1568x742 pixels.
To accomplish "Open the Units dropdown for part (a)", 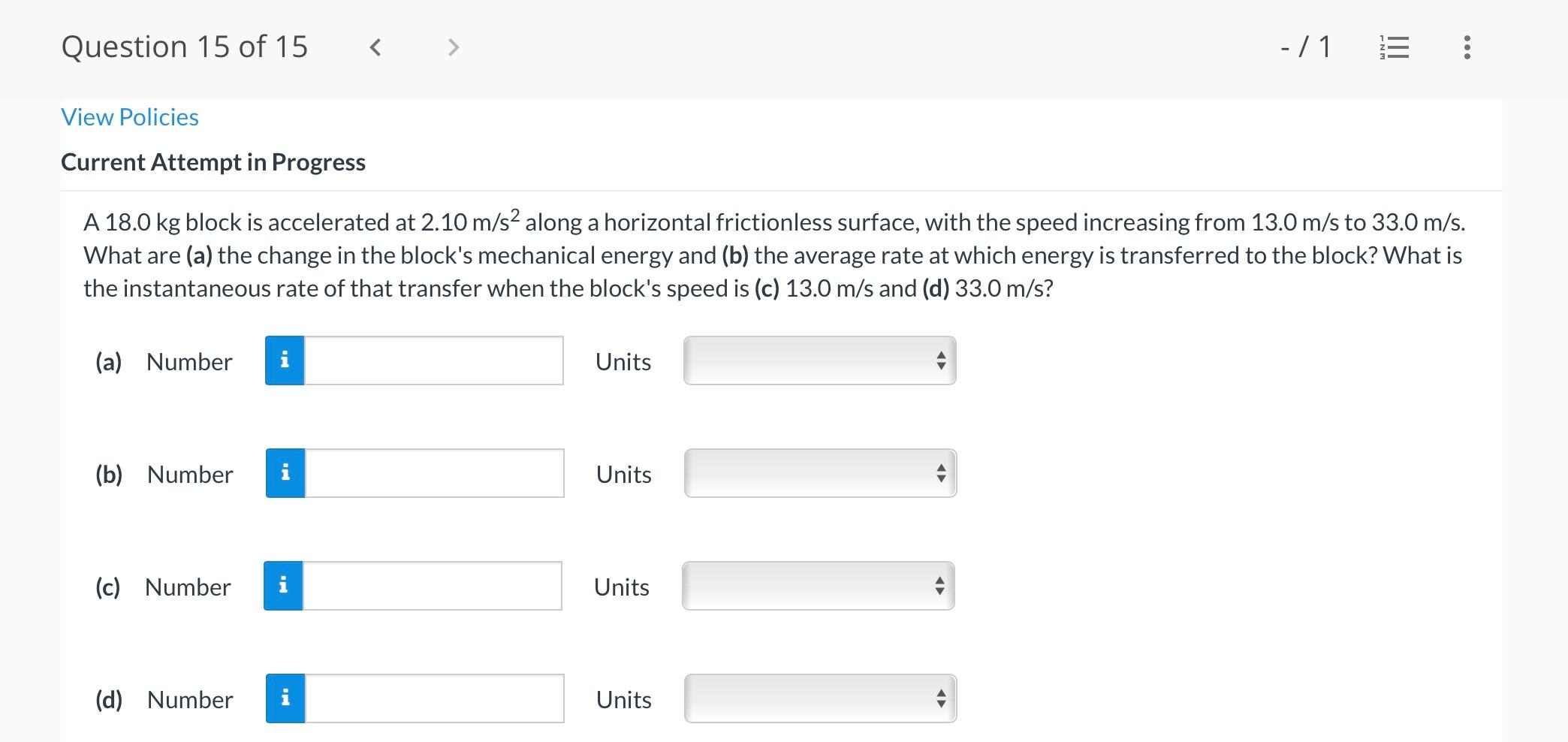I will pos(819,360).
